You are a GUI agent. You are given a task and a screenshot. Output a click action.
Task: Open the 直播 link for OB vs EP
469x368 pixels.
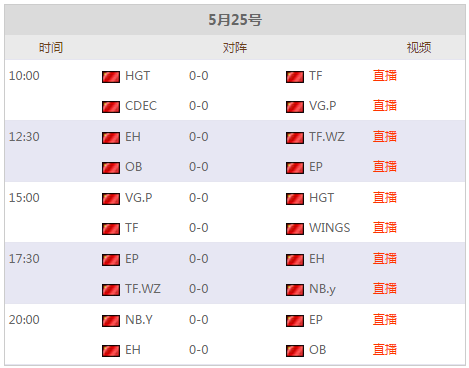[x=385, y=167]
